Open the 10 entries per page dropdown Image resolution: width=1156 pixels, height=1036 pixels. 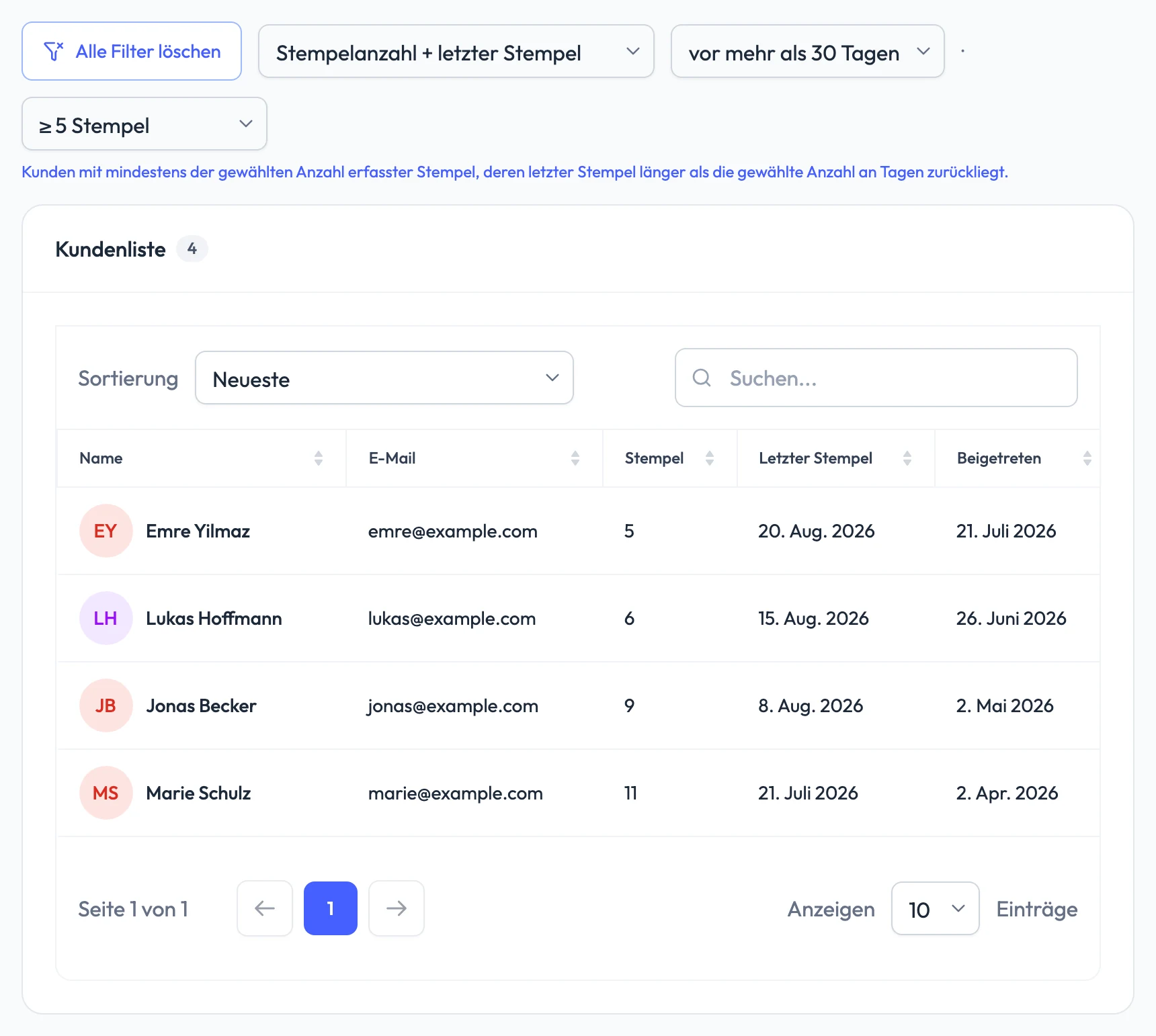coord(936,908)
